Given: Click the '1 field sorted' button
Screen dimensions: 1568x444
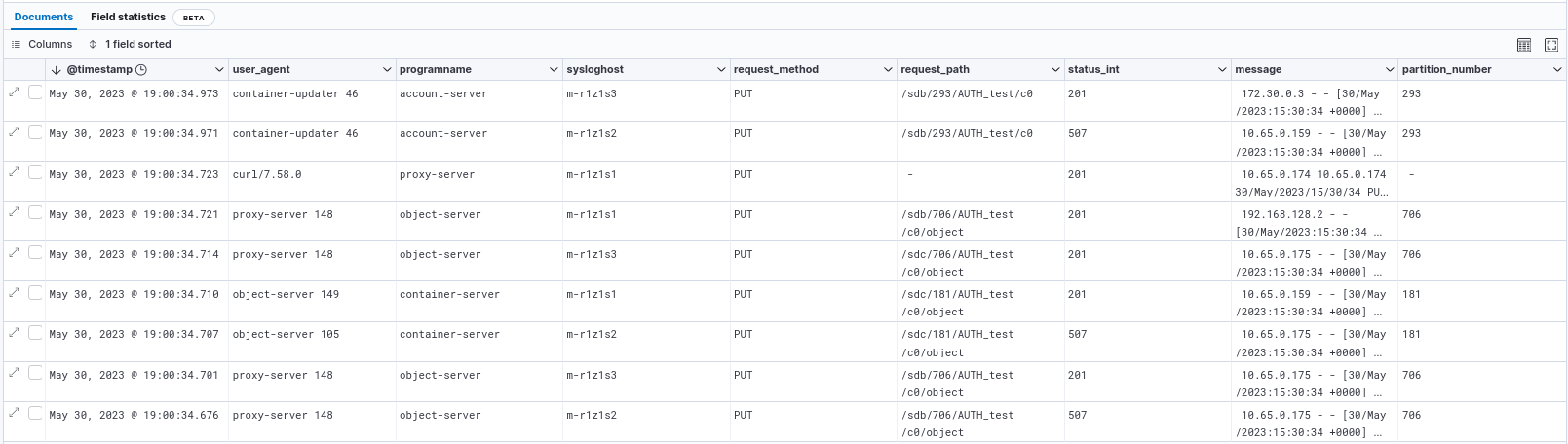Looking at the screenshot, I should click(x=130, y=45).
